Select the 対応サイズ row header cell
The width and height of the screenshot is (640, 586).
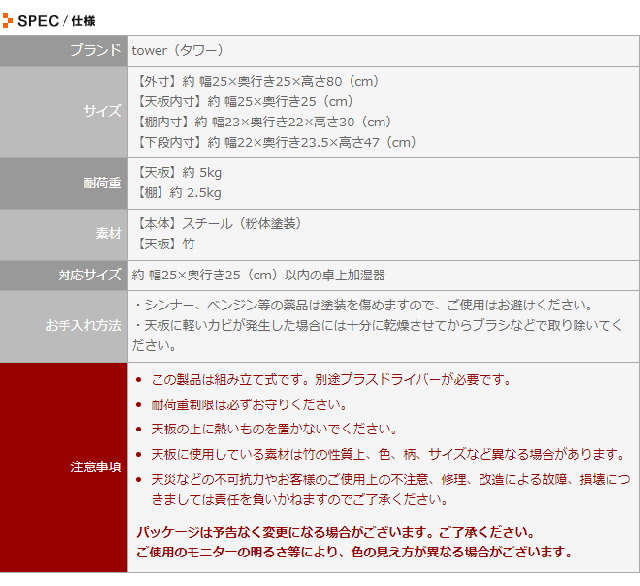90,275
